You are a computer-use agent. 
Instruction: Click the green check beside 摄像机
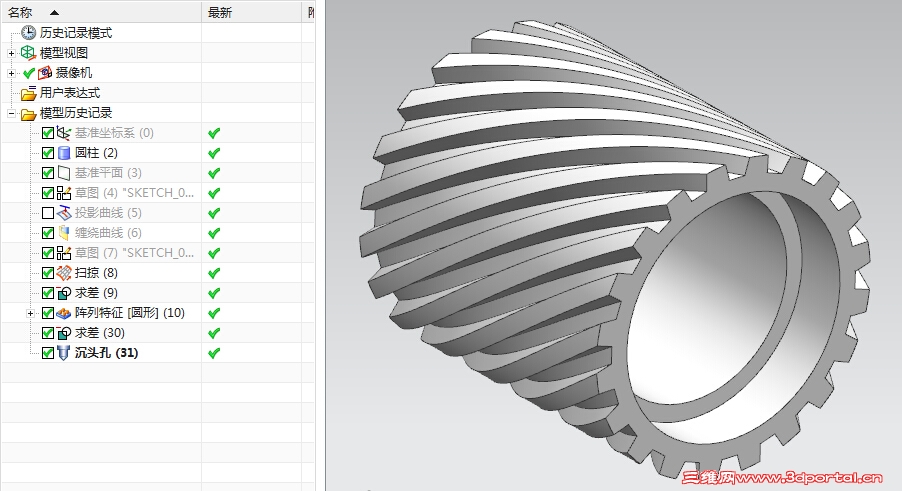coord(29,73)
